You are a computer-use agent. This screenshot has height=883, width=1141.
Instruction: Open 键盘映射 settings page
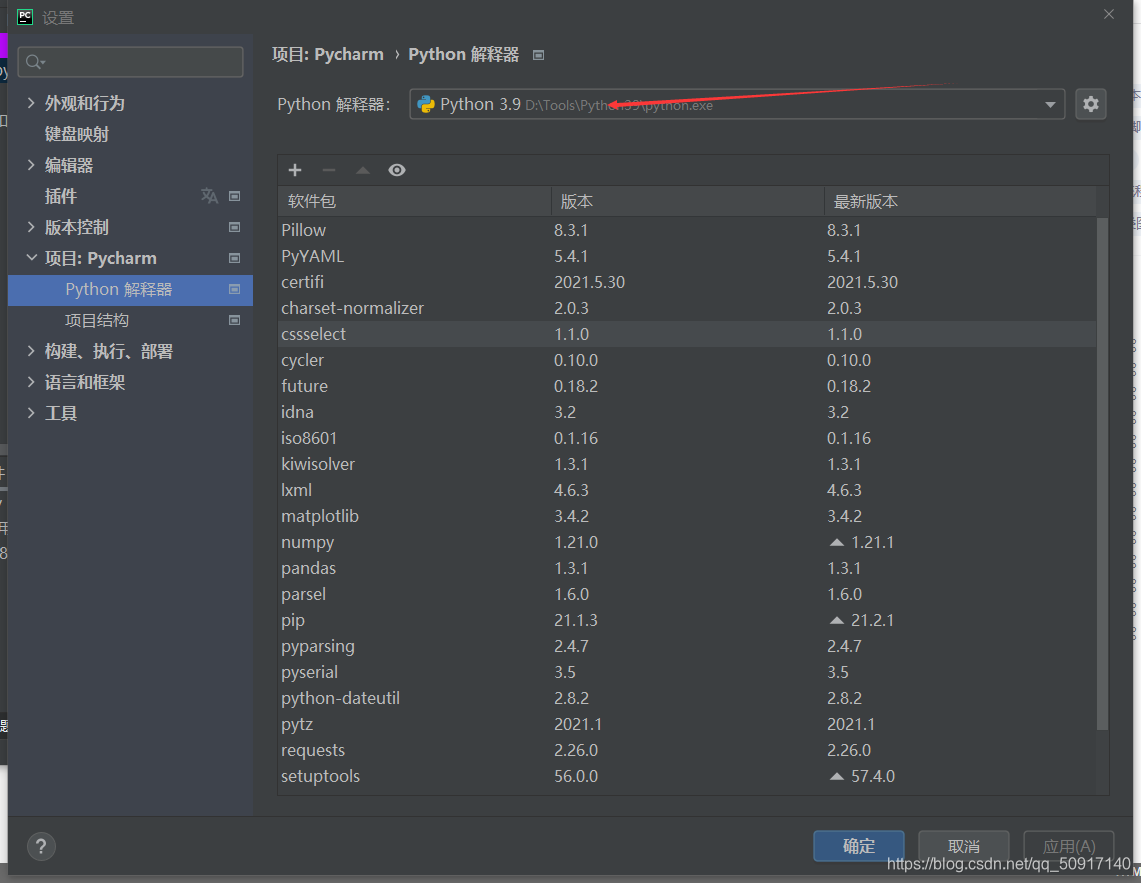pyautogui.click(x=76, y=135)
